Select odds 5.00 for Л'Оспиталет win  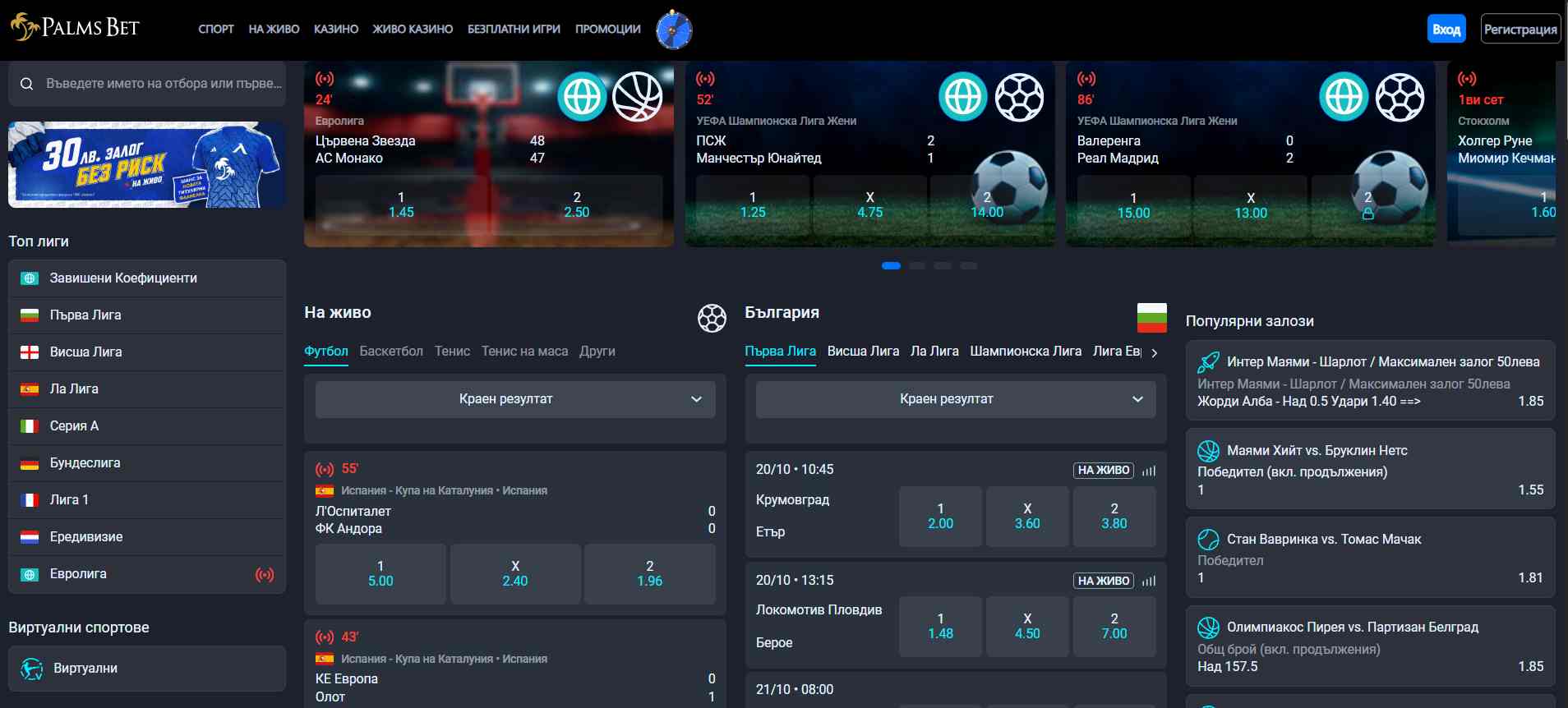point(380,574)
